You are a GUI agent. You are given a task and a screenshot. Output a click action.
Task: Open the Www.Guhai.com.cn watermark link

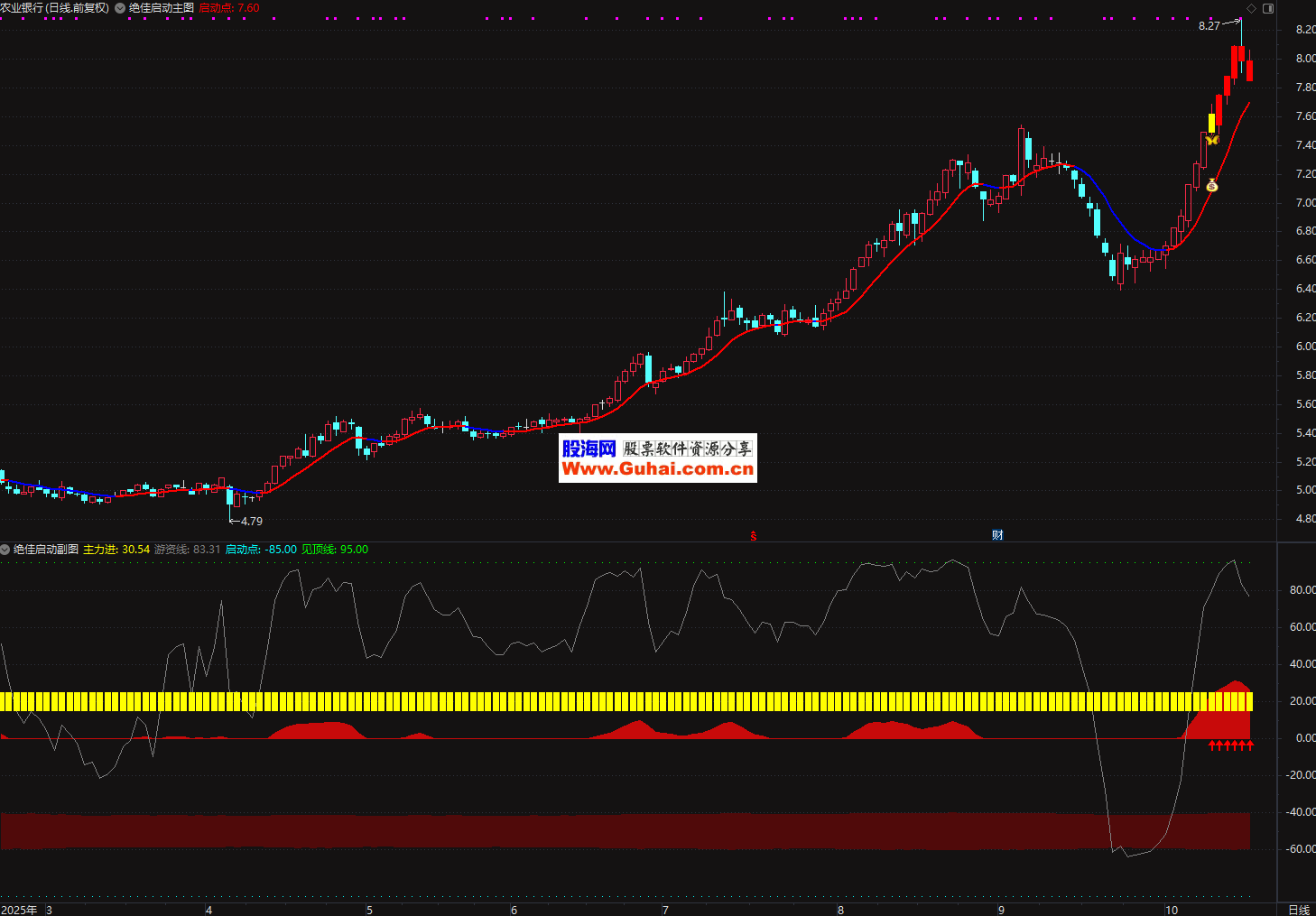click(657, 468)
